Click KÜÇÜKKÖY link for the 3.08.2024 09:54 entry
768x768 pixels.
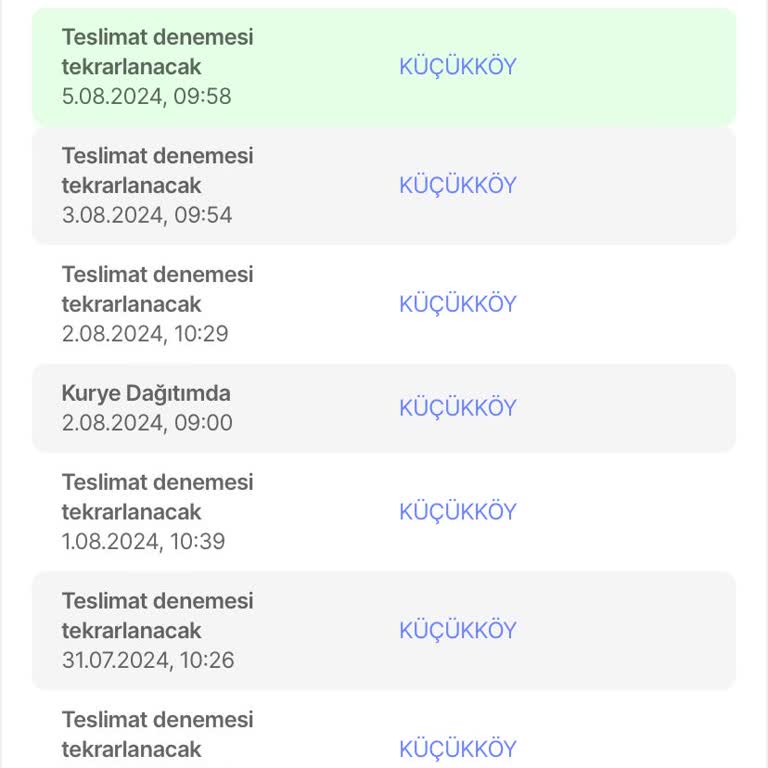coord(457,186)
